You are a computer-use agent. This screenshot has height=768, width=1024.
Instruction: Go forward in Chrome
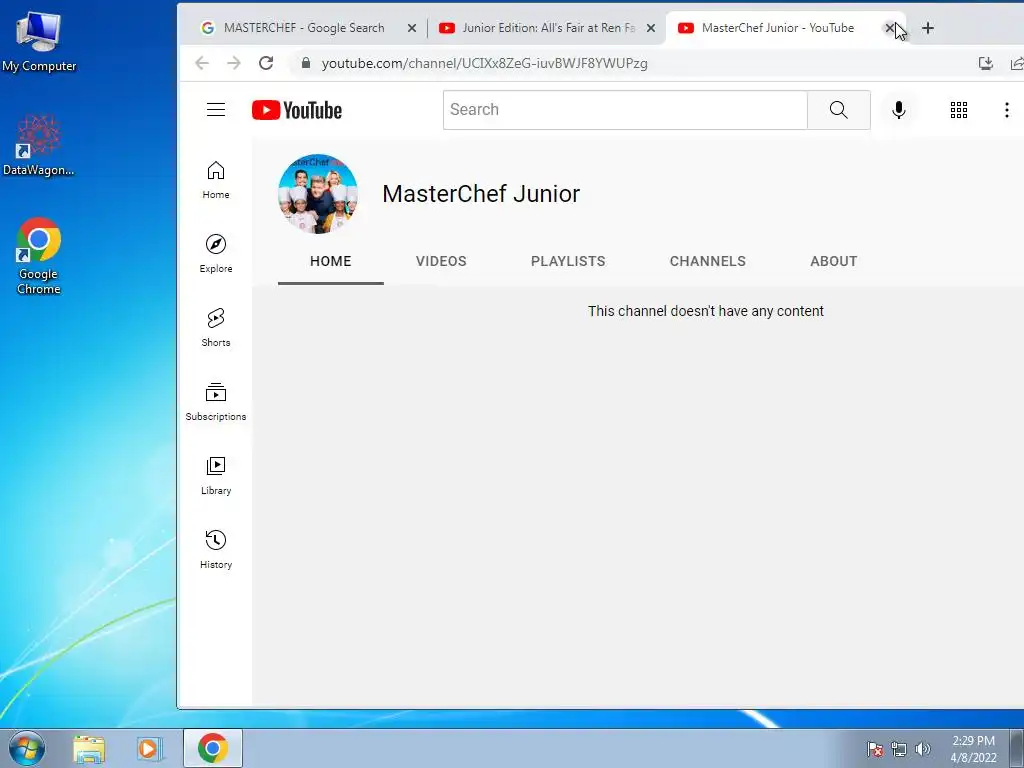coord(234,63)
